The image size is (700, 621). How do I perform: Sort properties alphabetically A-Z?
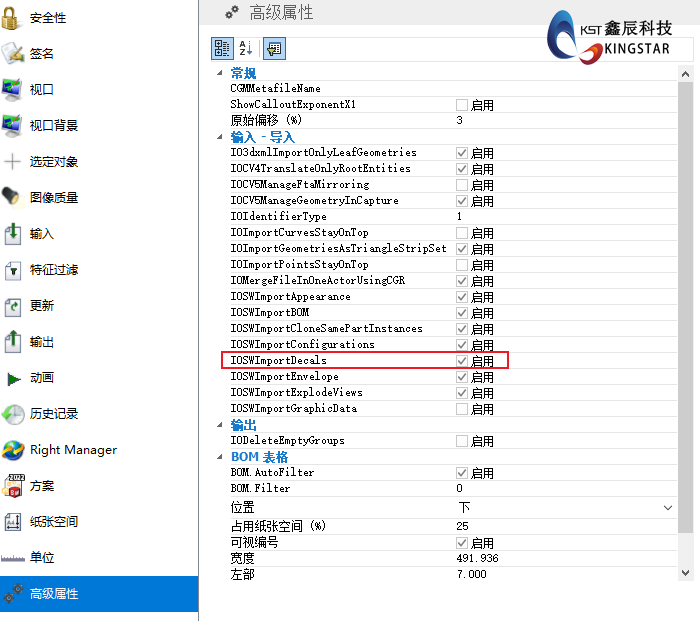pyautogui.click(x=246, y=48)
